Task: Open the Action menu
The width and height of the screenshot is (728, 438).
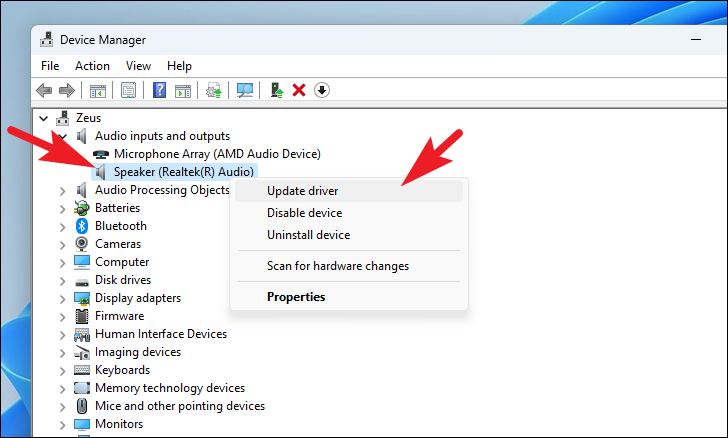Action: click(x=92, y=66)
